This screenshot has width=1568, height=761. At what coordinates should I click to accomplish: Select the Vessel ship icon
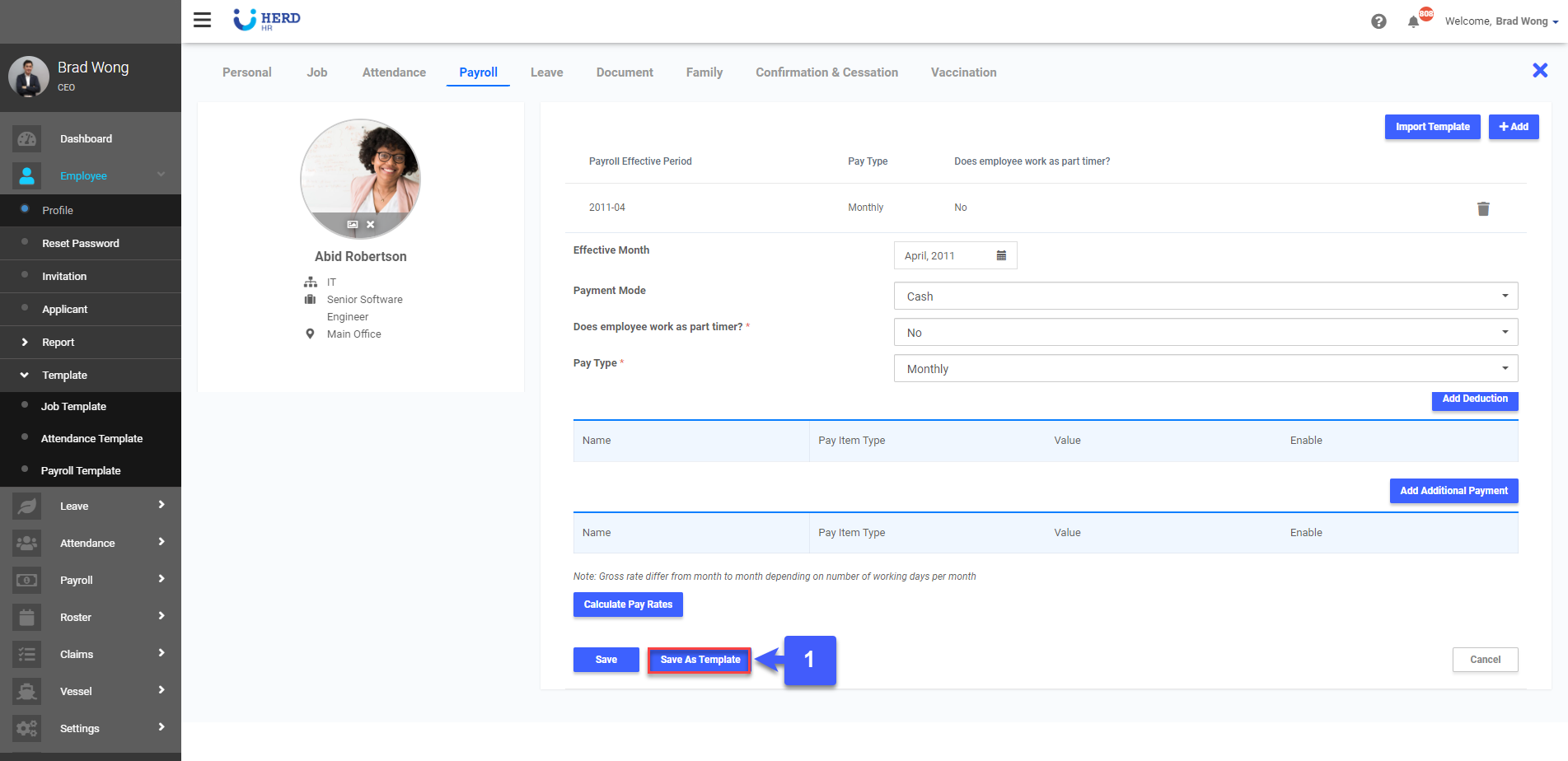click(x=26, y=691)
